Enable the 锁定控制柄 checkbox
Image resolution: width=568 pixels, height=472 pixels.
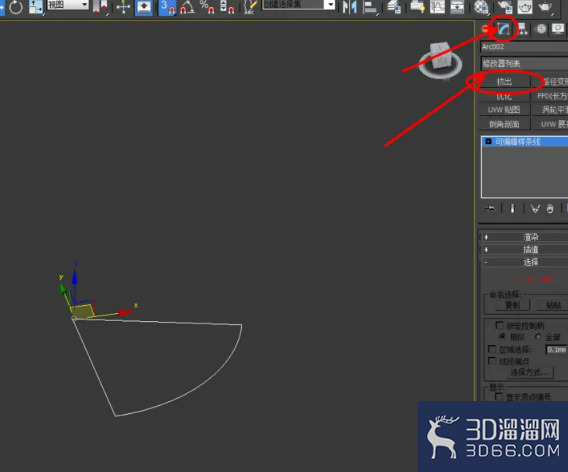[499, 325]
